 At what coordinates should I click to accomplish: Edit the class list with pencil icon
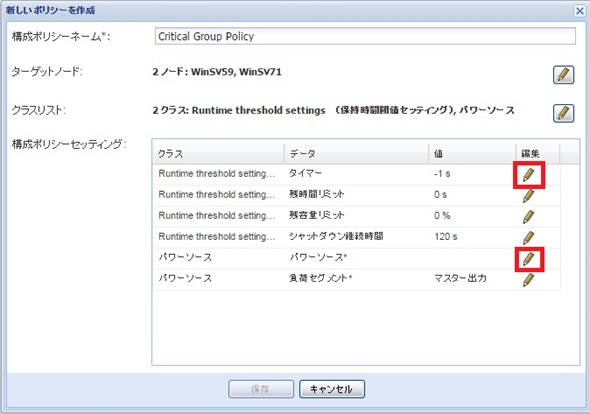click(x=563, y=113)
